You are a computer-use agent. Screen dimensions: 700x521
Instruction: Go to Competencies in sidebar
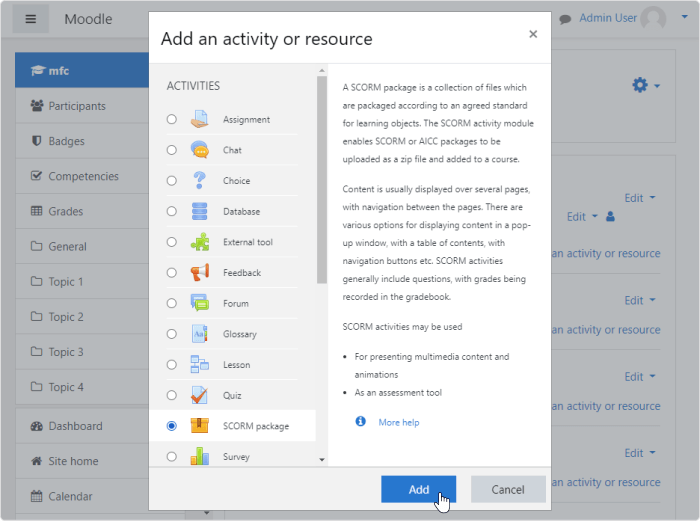tap(82, 176)
